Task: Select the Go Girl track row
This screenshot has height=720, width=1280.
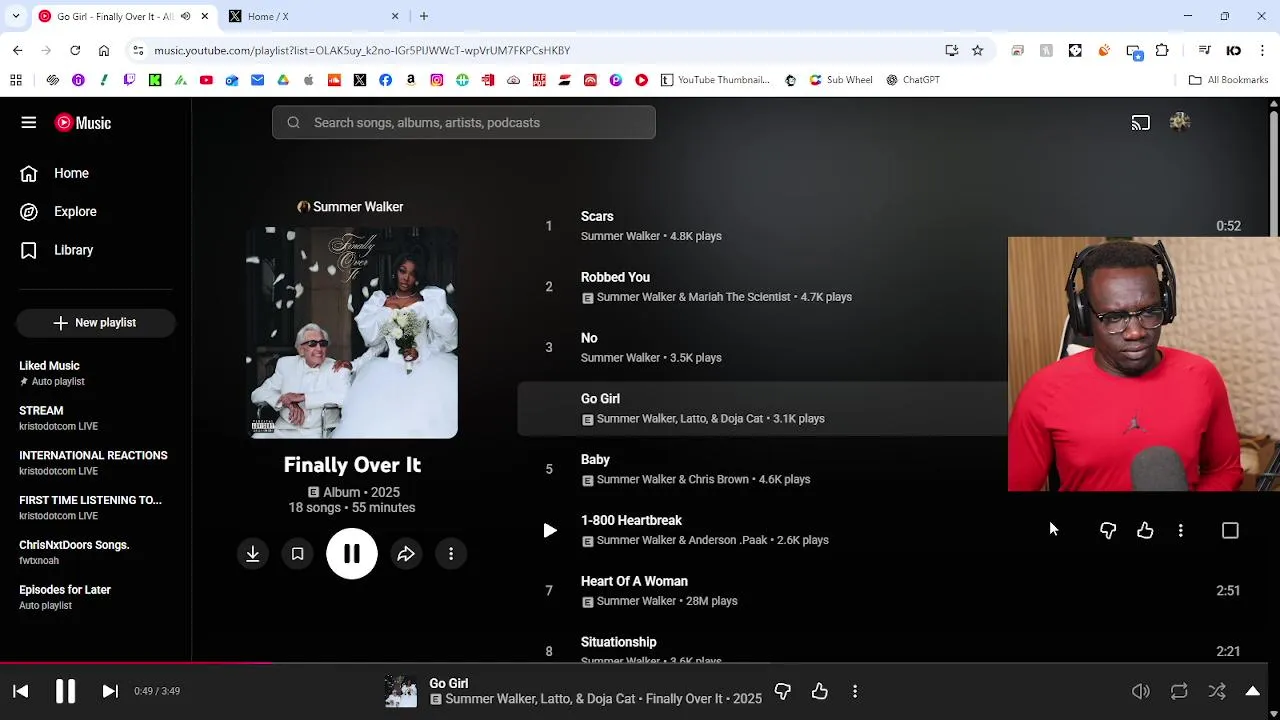Action: coord(762,409)
